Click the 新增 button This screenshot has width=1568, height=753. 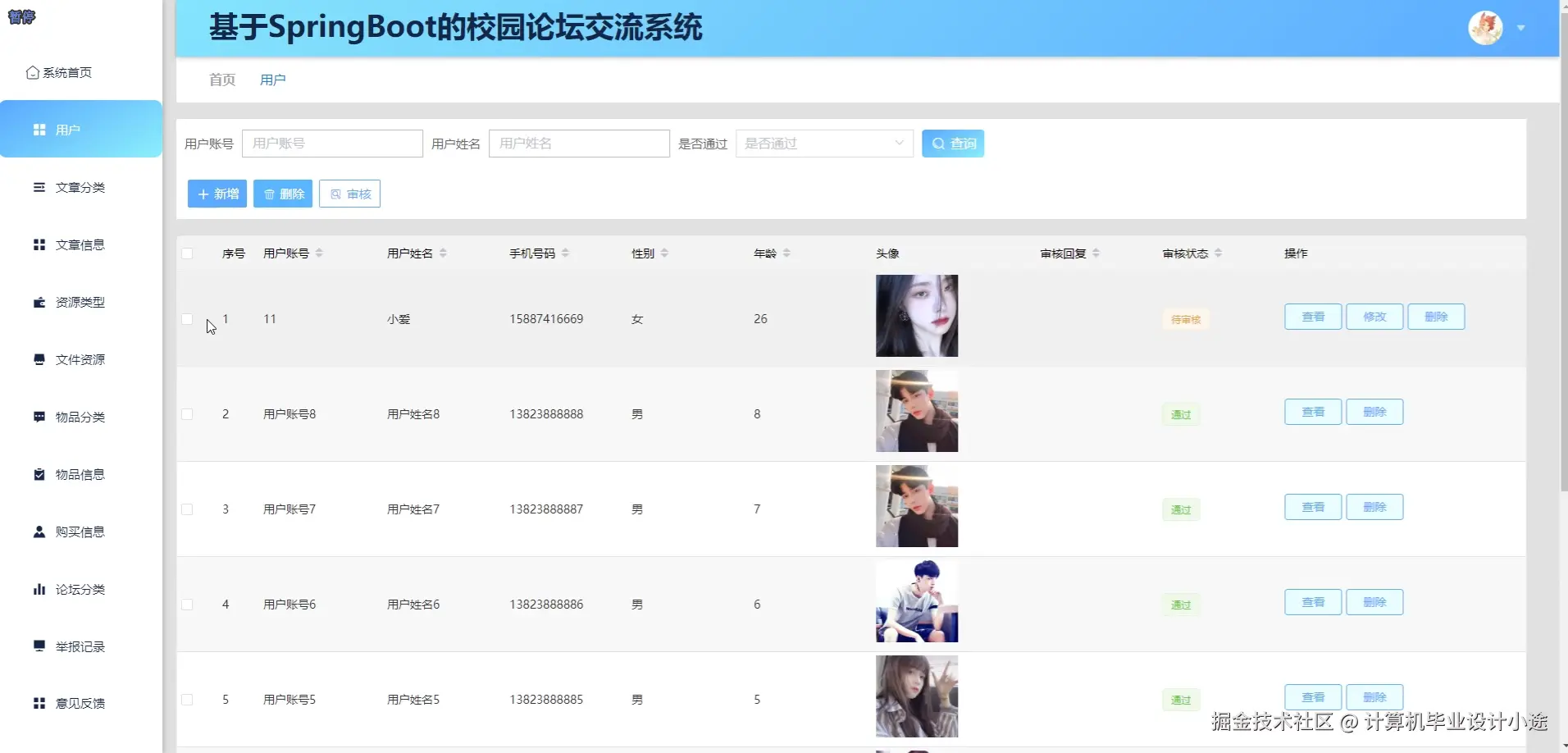point(217,194)
